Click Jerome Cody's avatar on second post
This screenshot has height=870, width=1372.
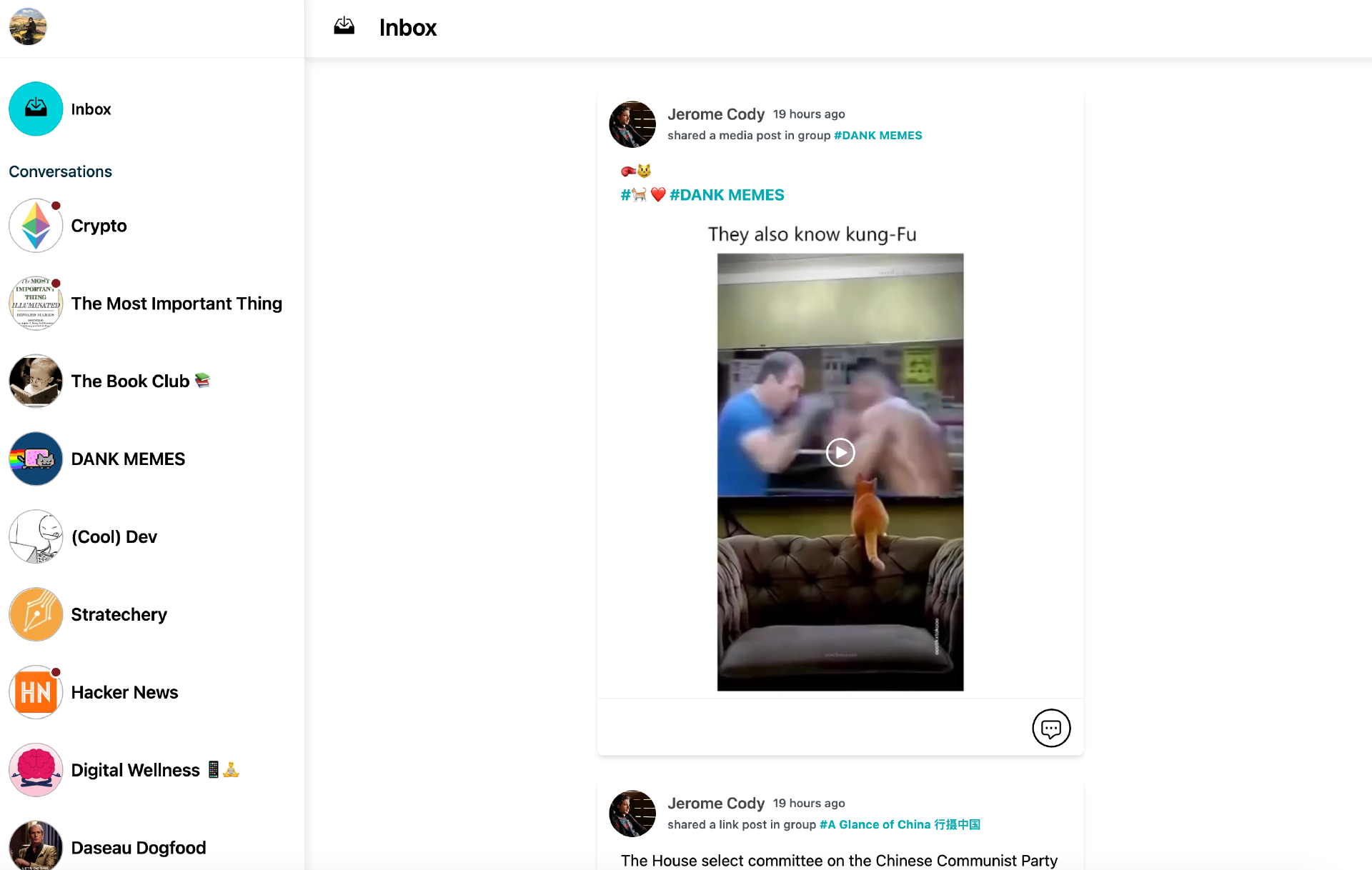632,814
